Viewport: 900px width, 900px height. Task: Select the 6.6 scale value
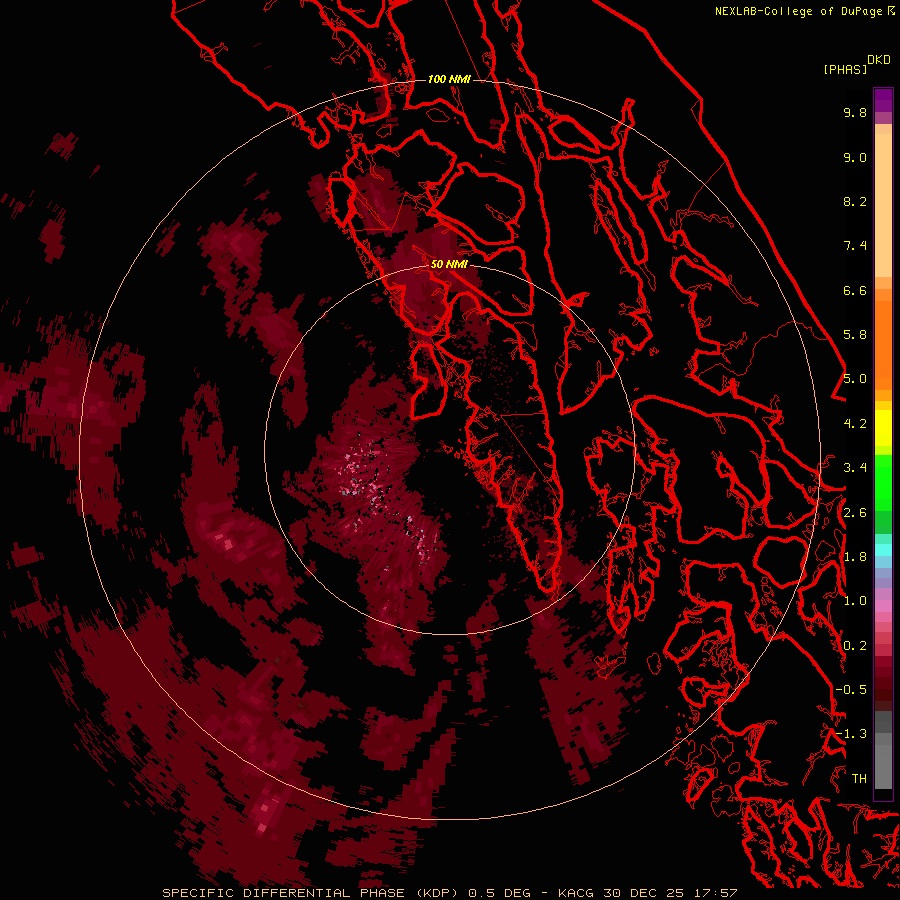point(855,290)
